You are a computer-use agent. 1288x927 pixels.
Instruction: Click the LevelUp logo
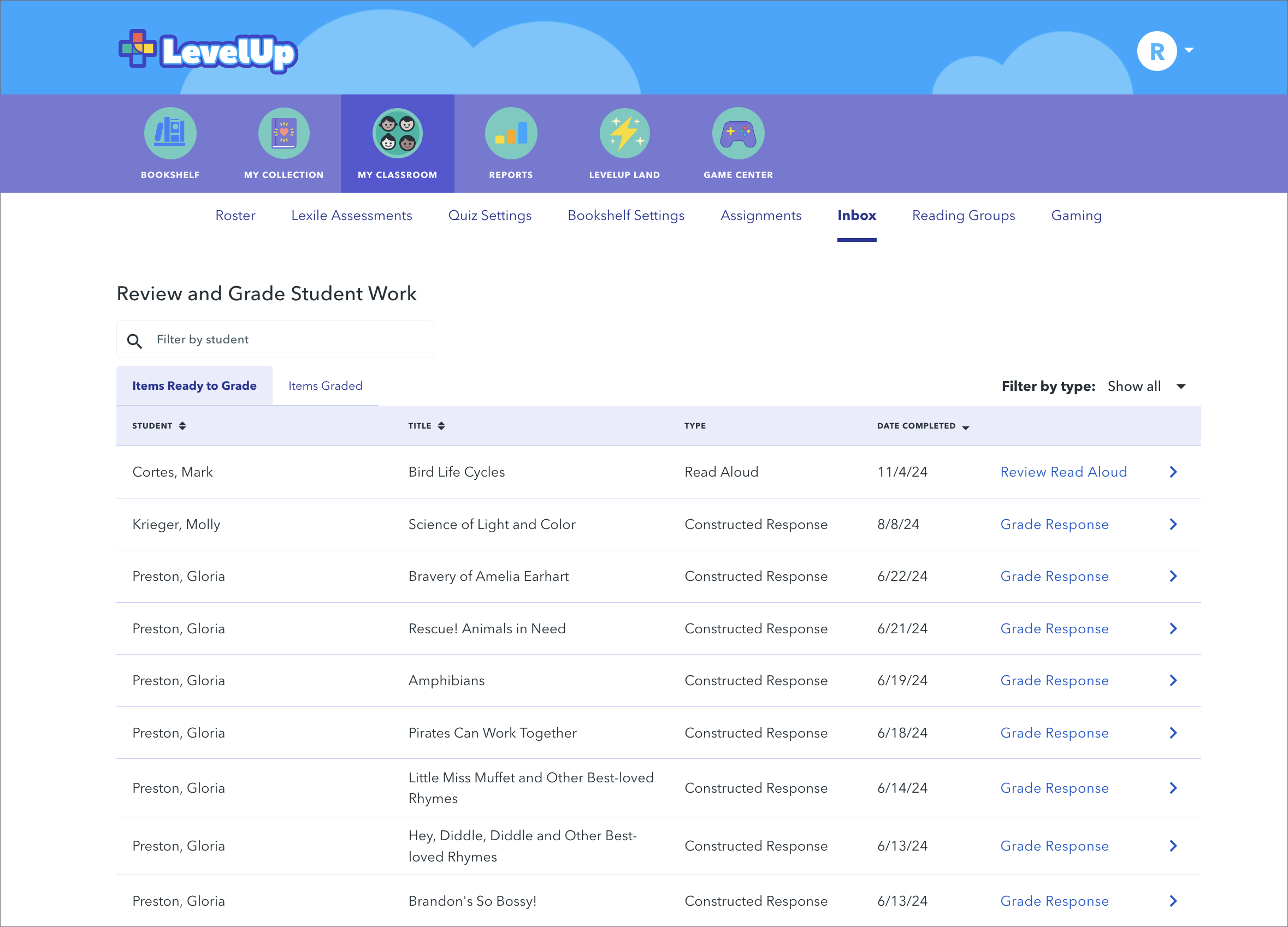click(x=208, y=51)
